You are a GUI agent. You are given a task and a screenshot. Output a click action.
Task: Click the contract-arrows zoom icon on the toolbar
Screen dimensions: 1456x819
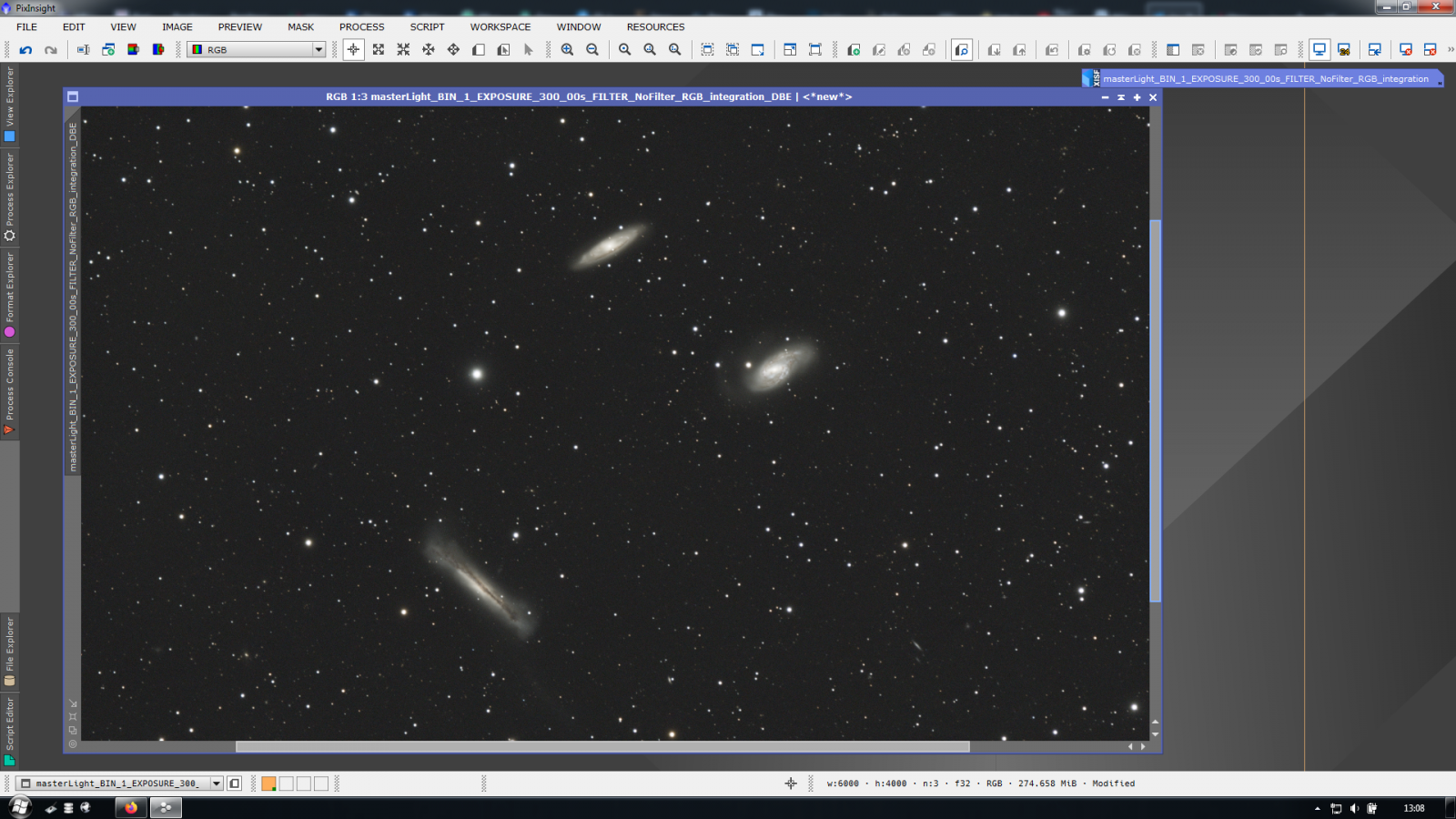click(x=403, y=50)
